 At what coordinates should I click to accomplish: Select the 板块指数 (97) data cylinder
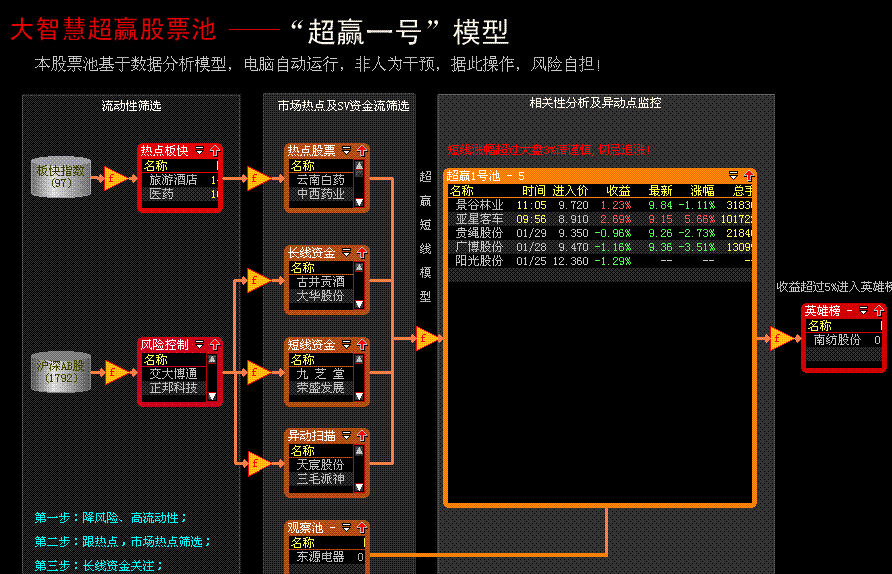(x=61, y=177)
